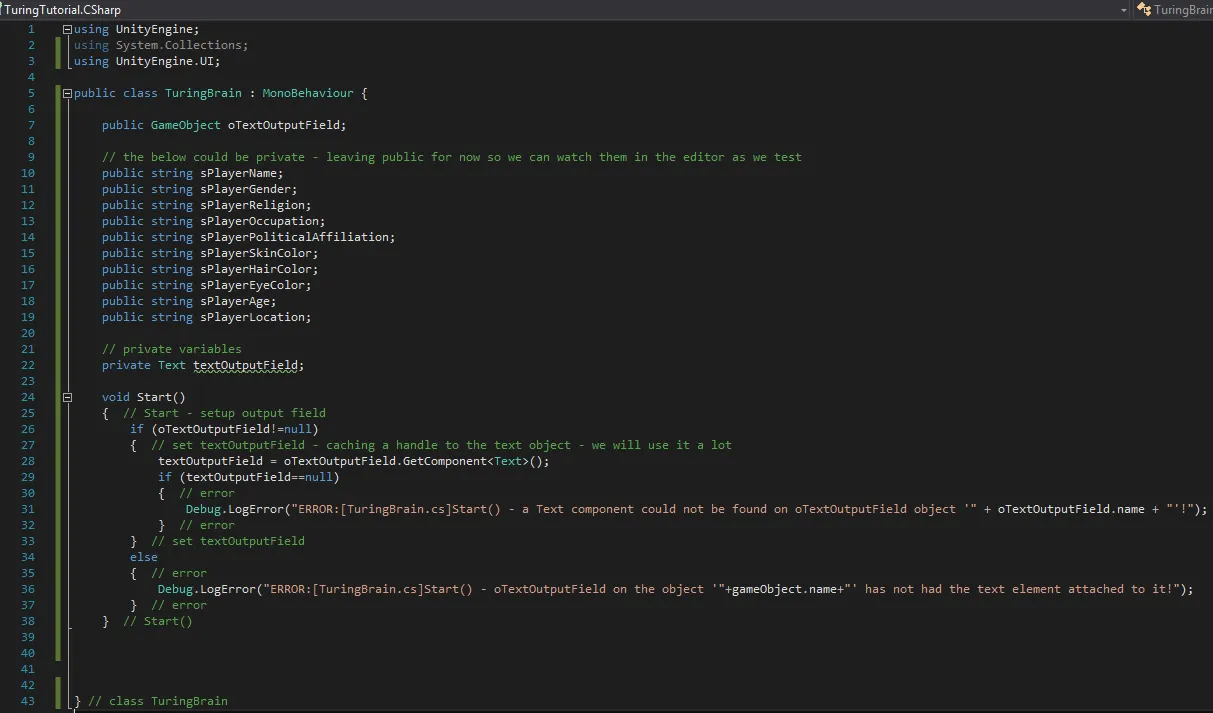The height and width of the screenshot is (713, 1213).
Task: Click oTextOutputField.name on line 31
Action: pyautogui.click(x=1071, y=509)
